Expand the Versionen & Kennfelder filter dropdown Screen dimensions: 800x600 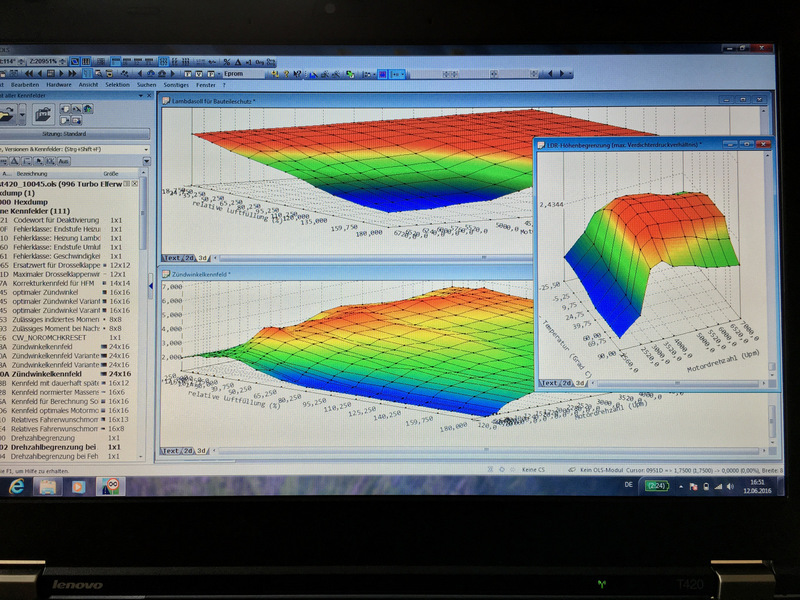tap(145, 150)
